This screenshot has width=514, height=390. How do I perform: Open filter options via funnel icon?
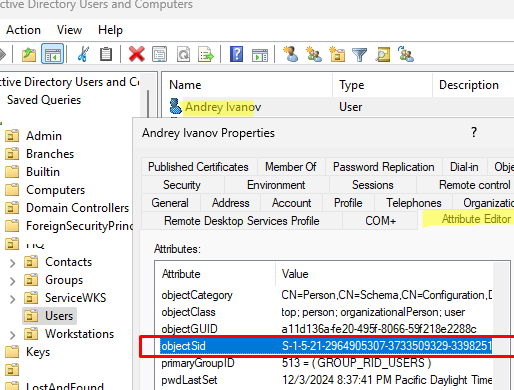tap(359, 54)
